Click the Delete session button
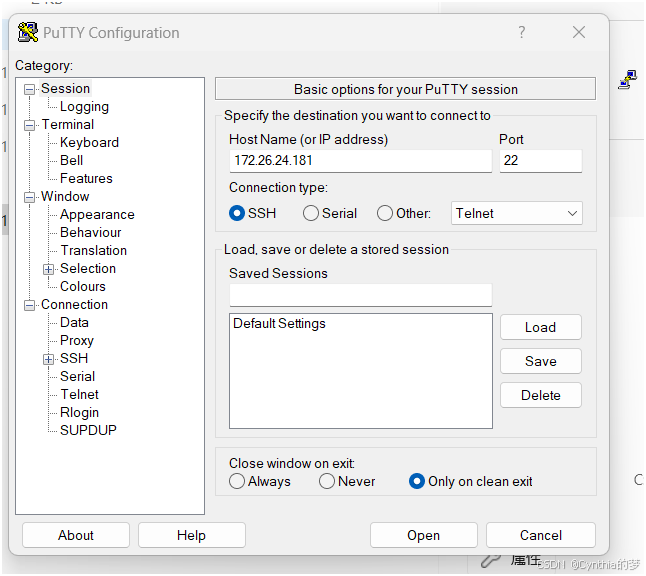Viewport: 646px width, 576px height. pos(541,396)
